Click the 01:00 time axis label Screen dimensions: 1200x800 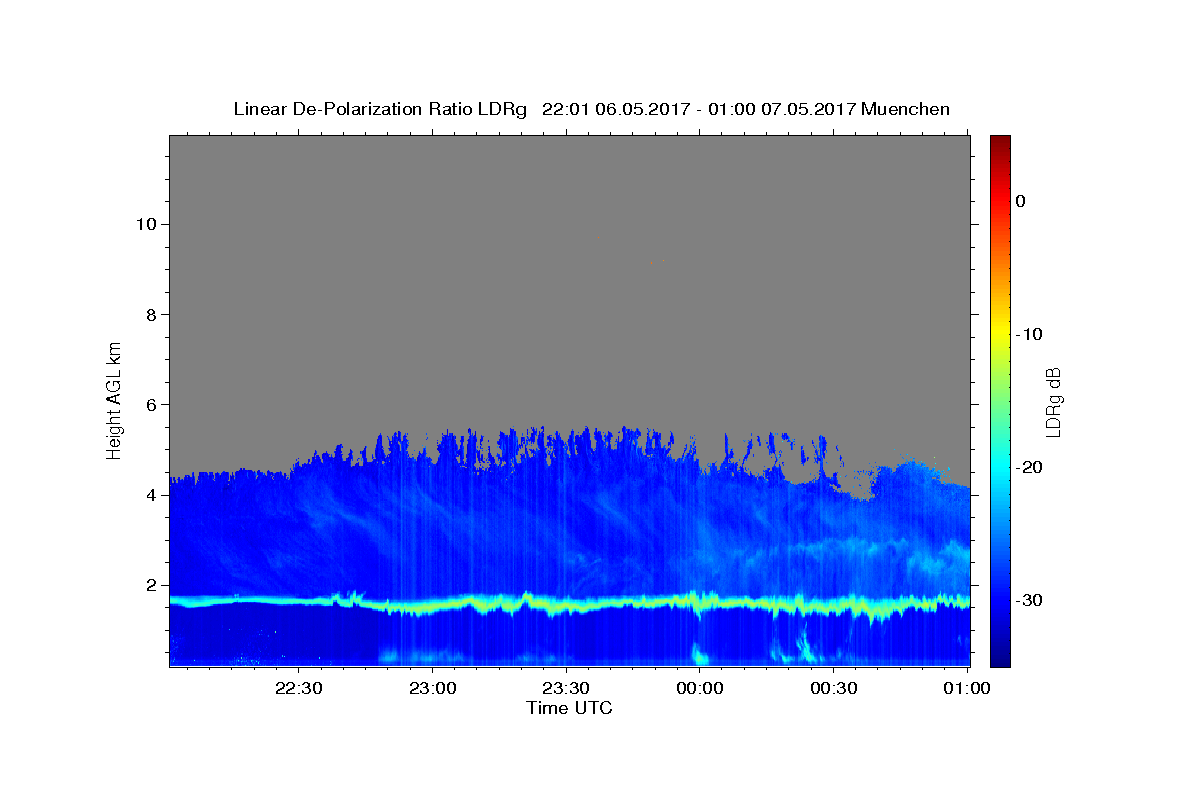tap(967, 688)
